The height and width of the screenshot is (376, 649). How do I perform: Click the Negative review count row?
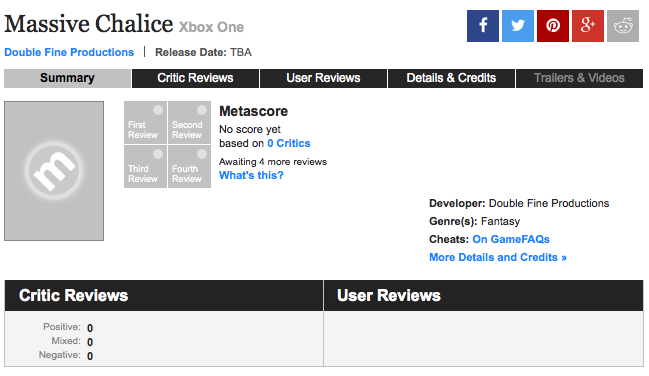(66, 356)
